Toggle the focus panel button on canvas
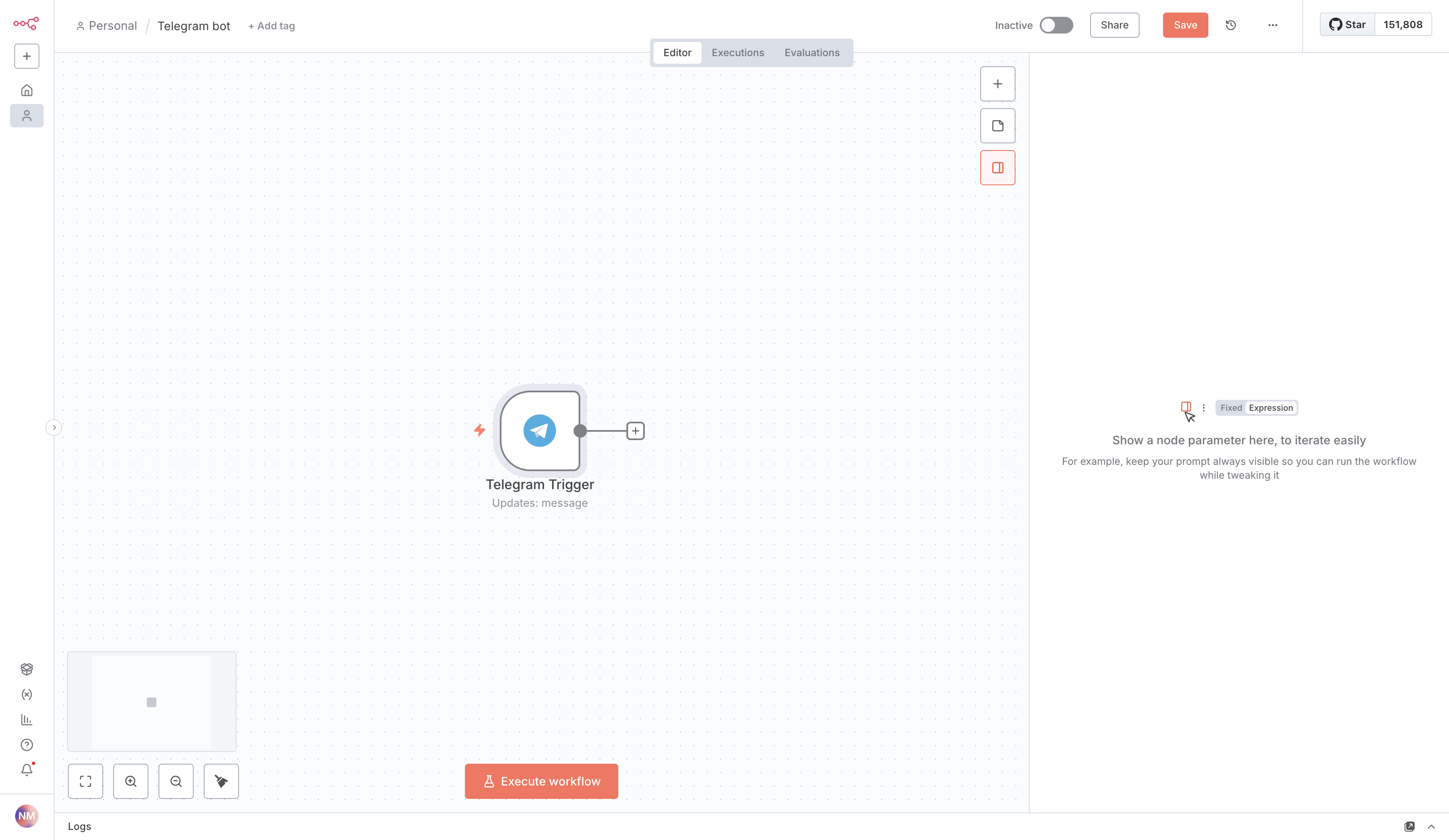The height and width of the screenshot is (840, 1449). tap(997, 168)
